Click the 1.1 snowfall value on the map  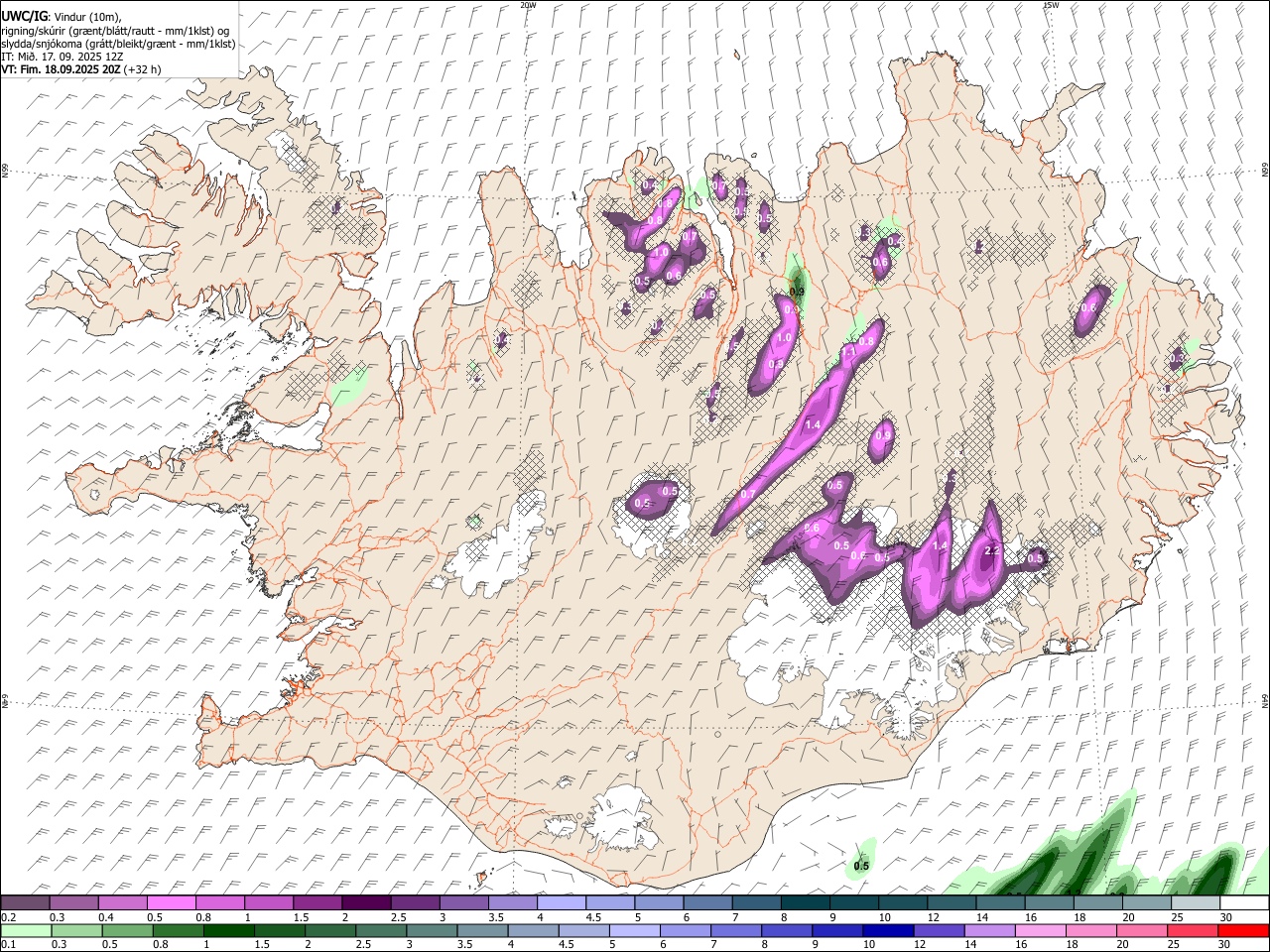point(848,352)
